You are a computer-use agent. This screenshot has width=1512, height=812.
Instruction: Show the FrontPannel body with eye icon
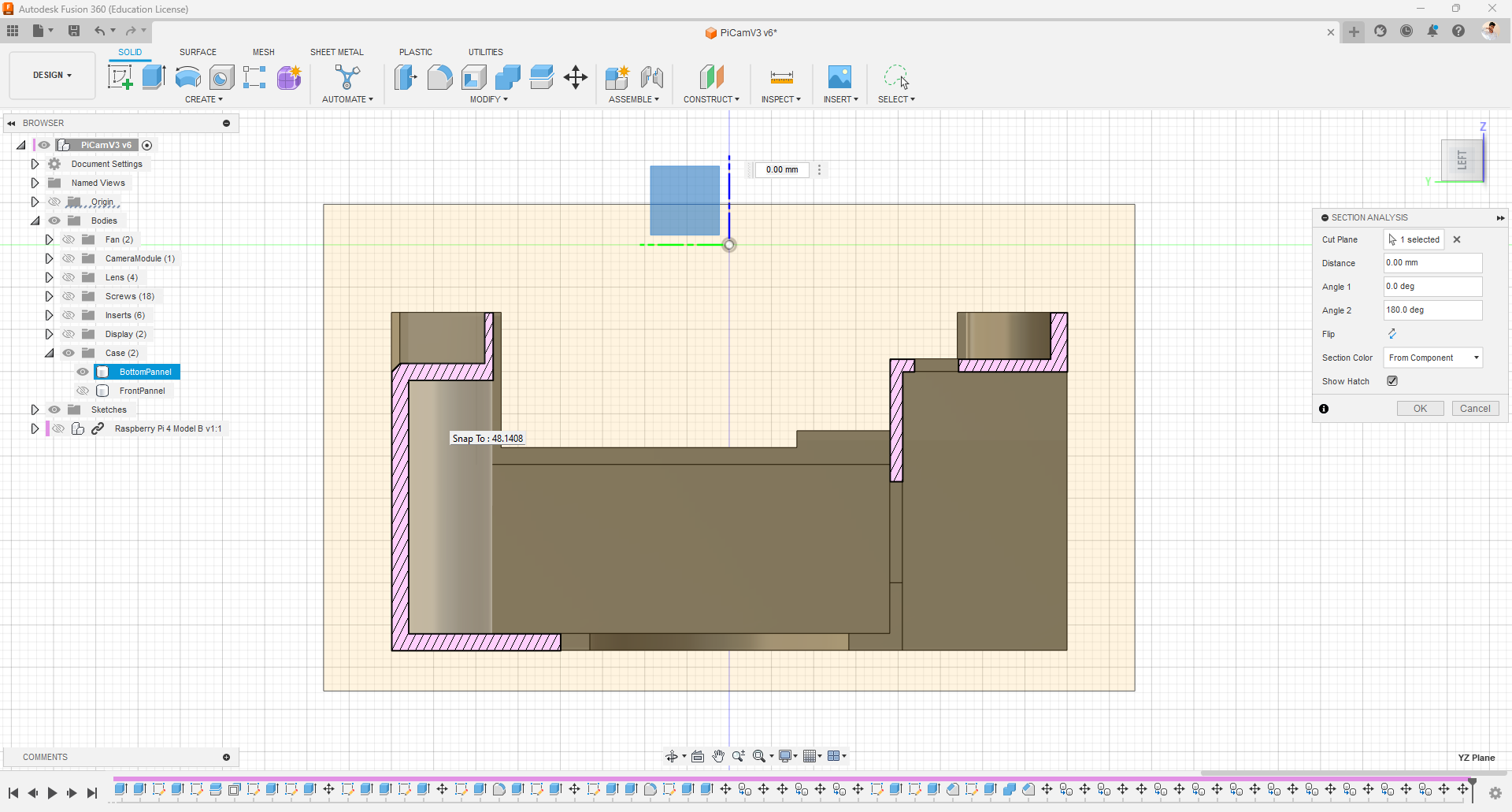(x=83, y=391)
